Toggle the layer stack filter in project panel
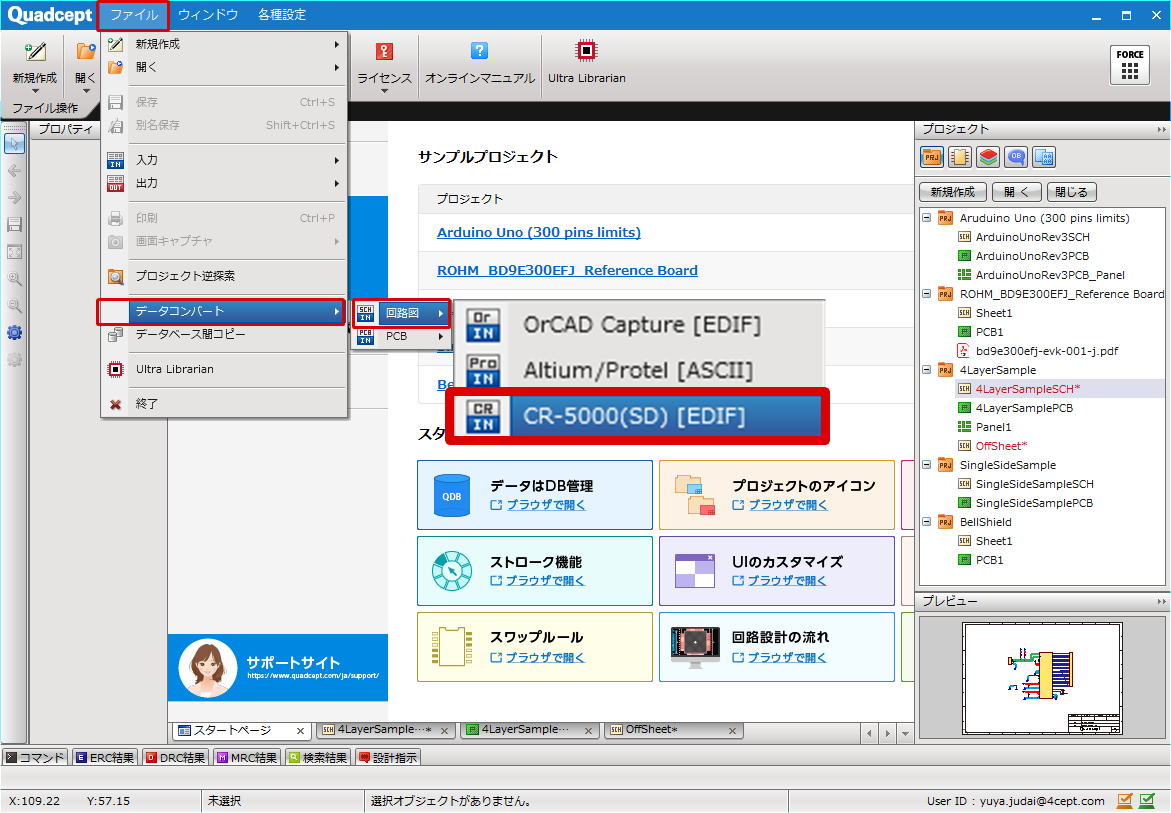 [x=986, y=157]
